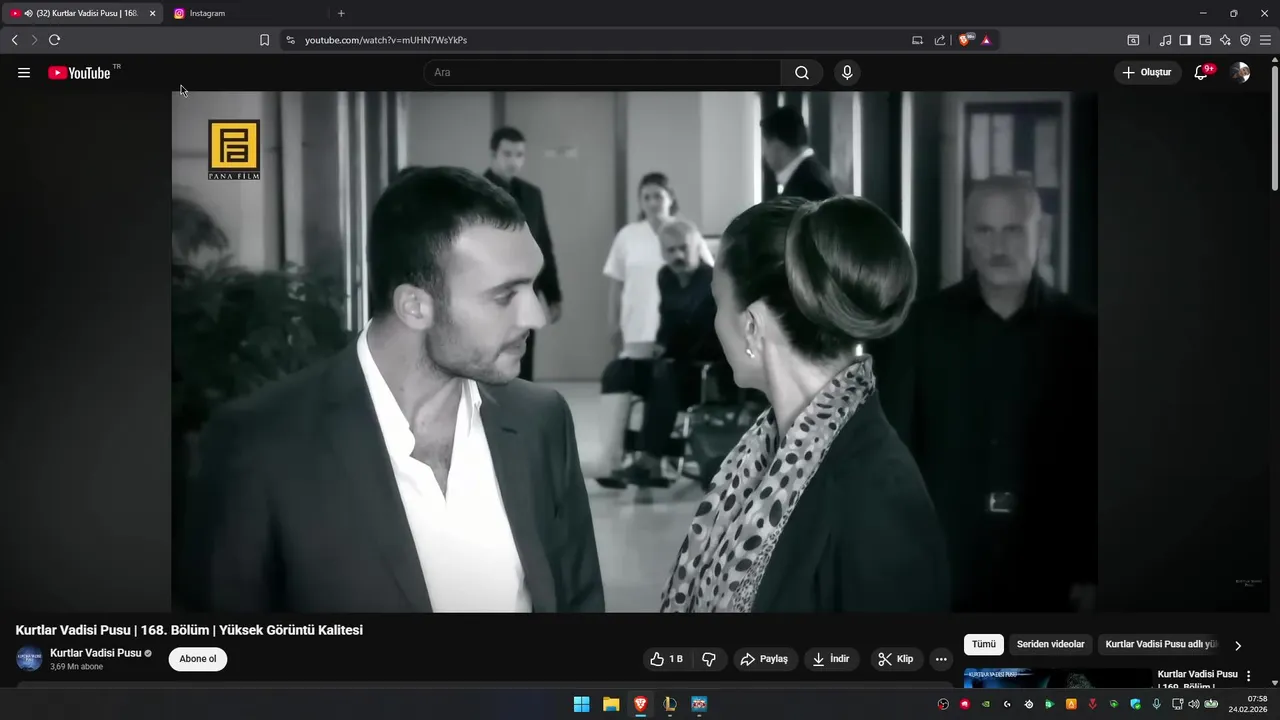Image resolution: width=1280 pixels, height=720 pixels.
Task: Open the channel avatar beside subscriber count
Action: pos(29,659)
